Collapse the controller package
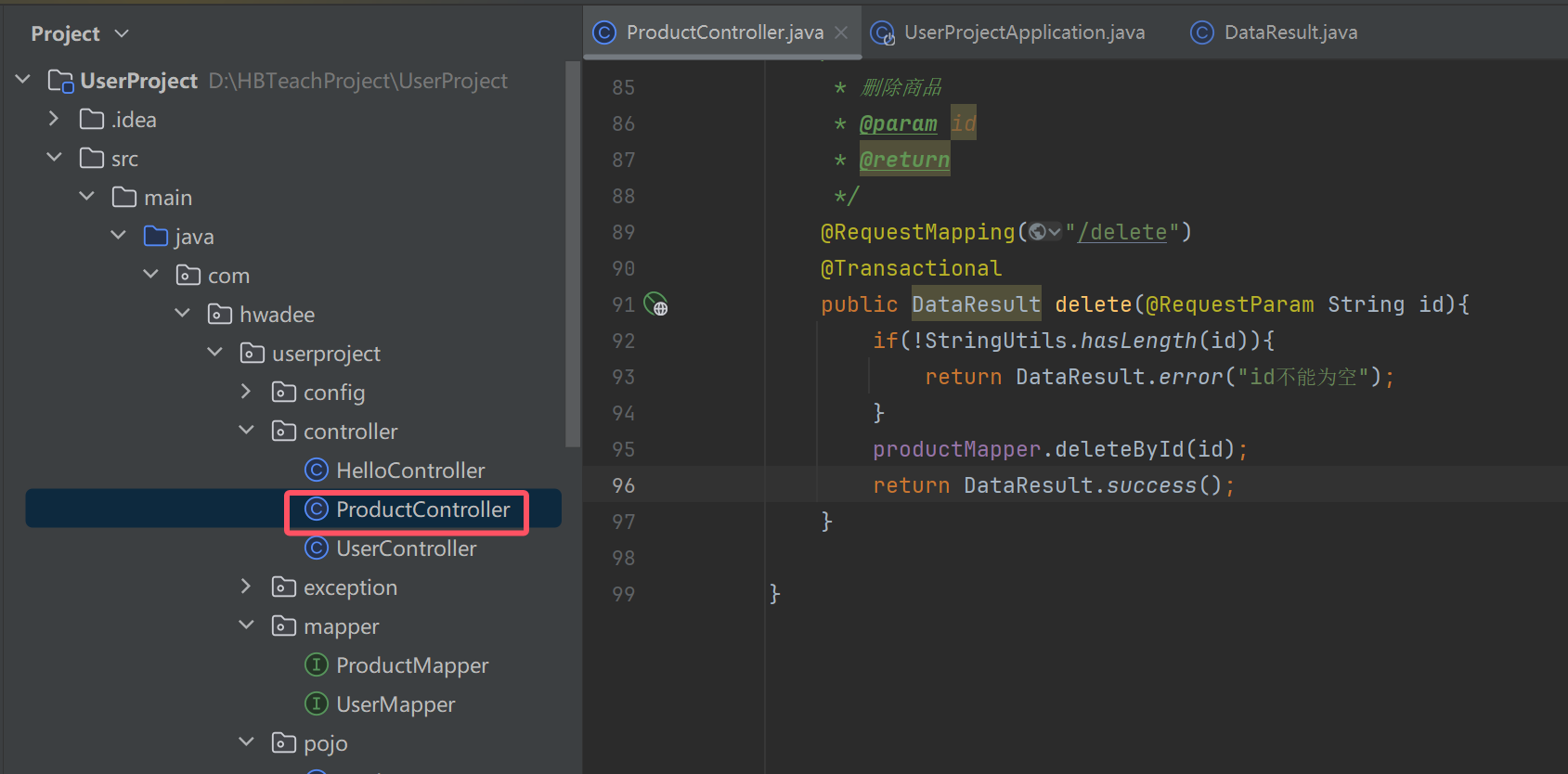 246,431
